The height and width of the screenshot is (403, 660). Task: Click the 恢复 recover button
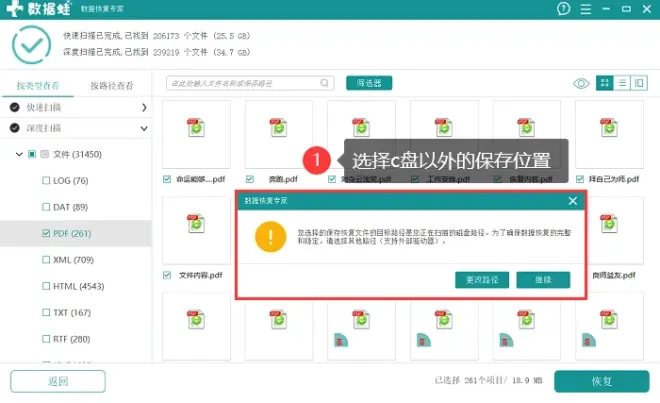(x=601, y=381)
